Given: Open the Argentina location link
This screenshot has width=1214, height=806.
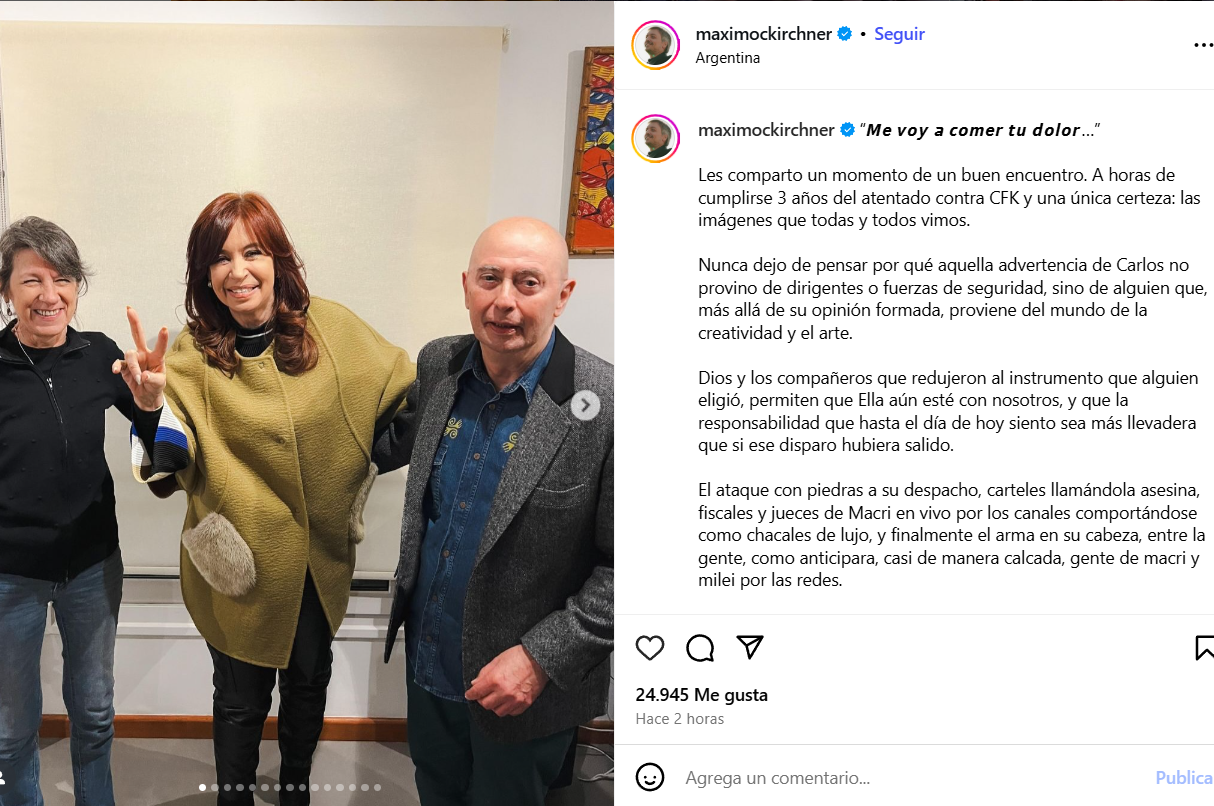Looking at the screenshot, I should [727, 58].
